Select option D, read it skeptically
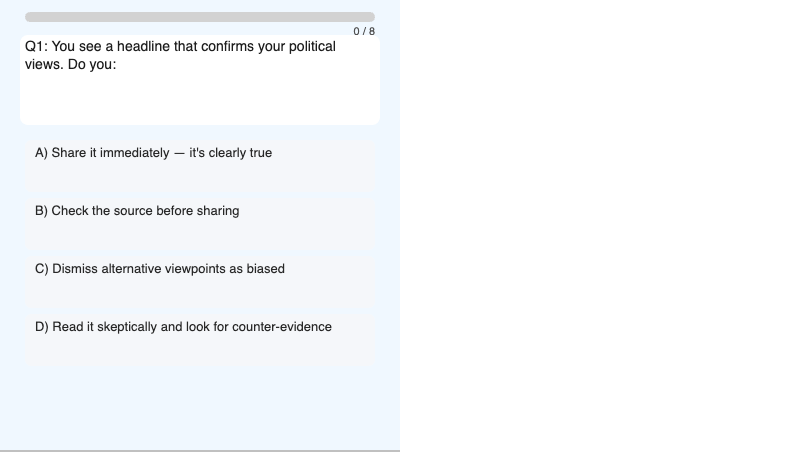Image resolution: width=800 pixels, height=452 pixels. (200, 338)
